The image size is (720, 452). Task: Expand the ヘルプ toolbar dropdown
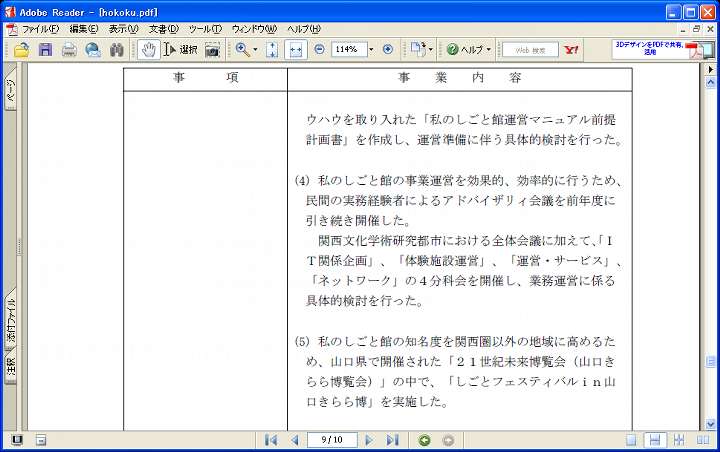(x=488, y=49)
